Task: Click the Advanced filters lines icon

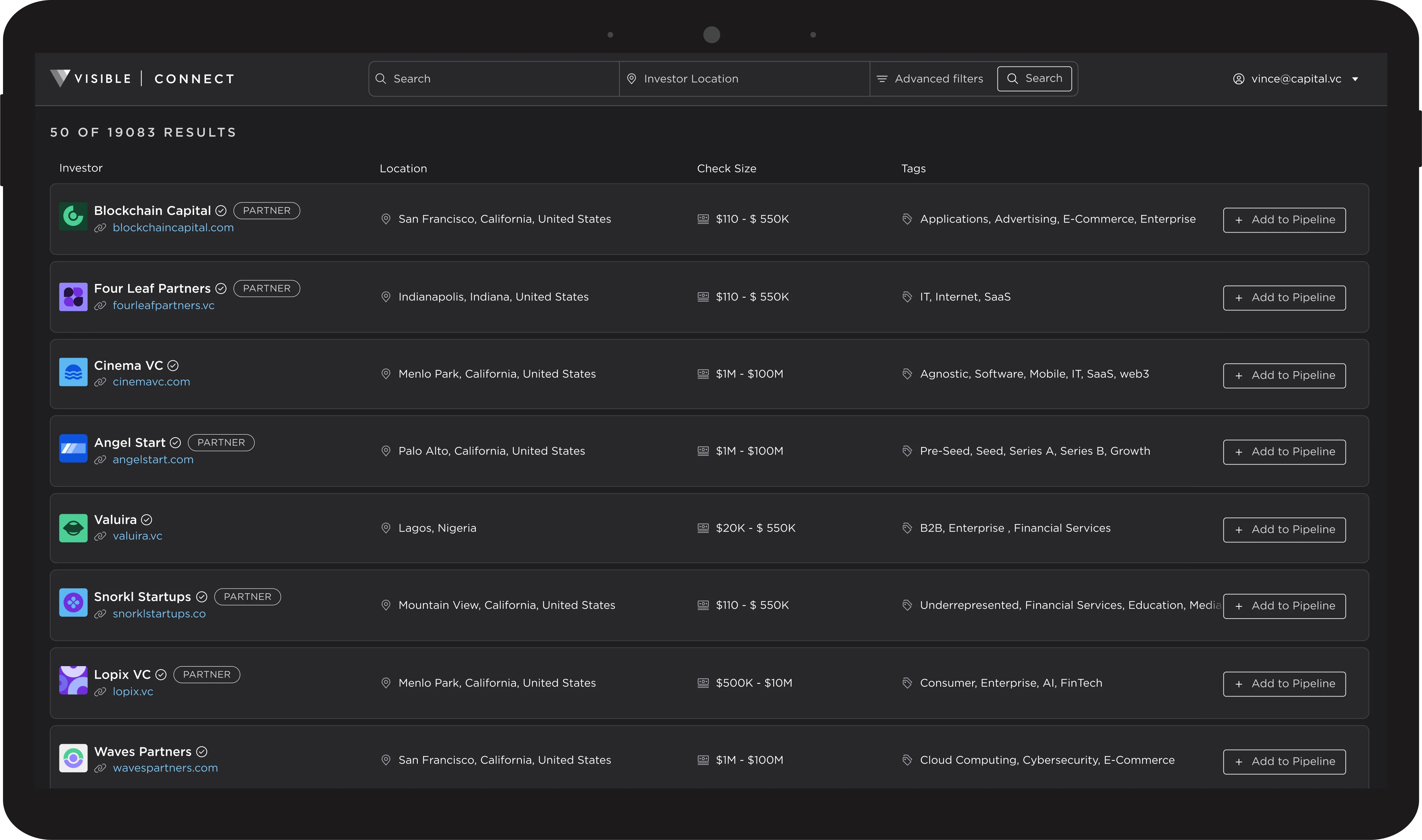Action: click(x=882, y=79)
